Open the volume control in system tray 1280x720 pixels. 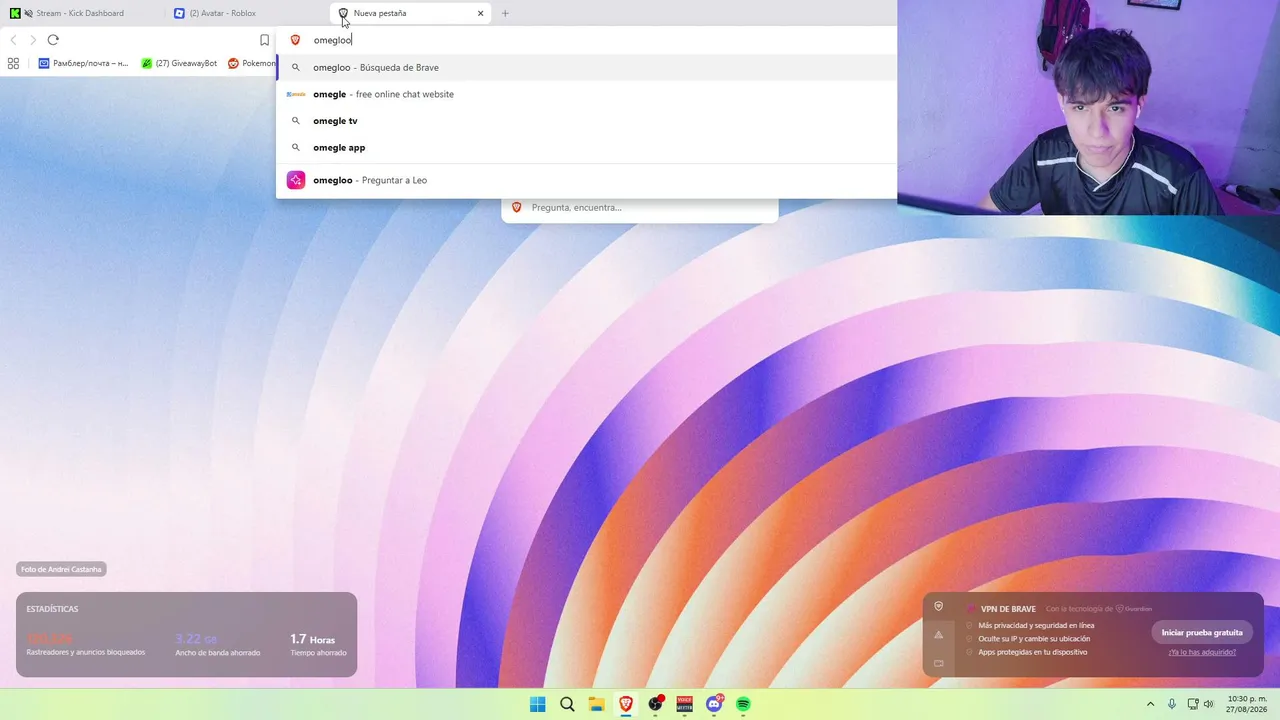[1209, 704]
